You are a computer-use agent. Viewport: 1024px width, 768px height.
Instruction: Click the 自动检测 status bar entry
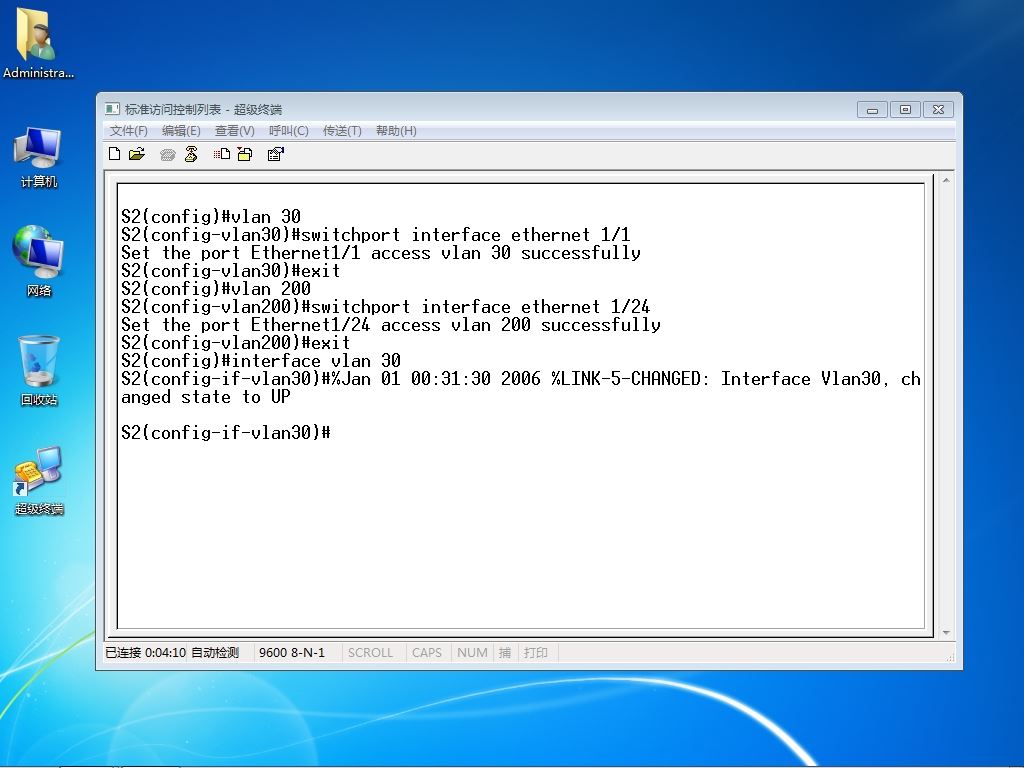pos(215,652)
